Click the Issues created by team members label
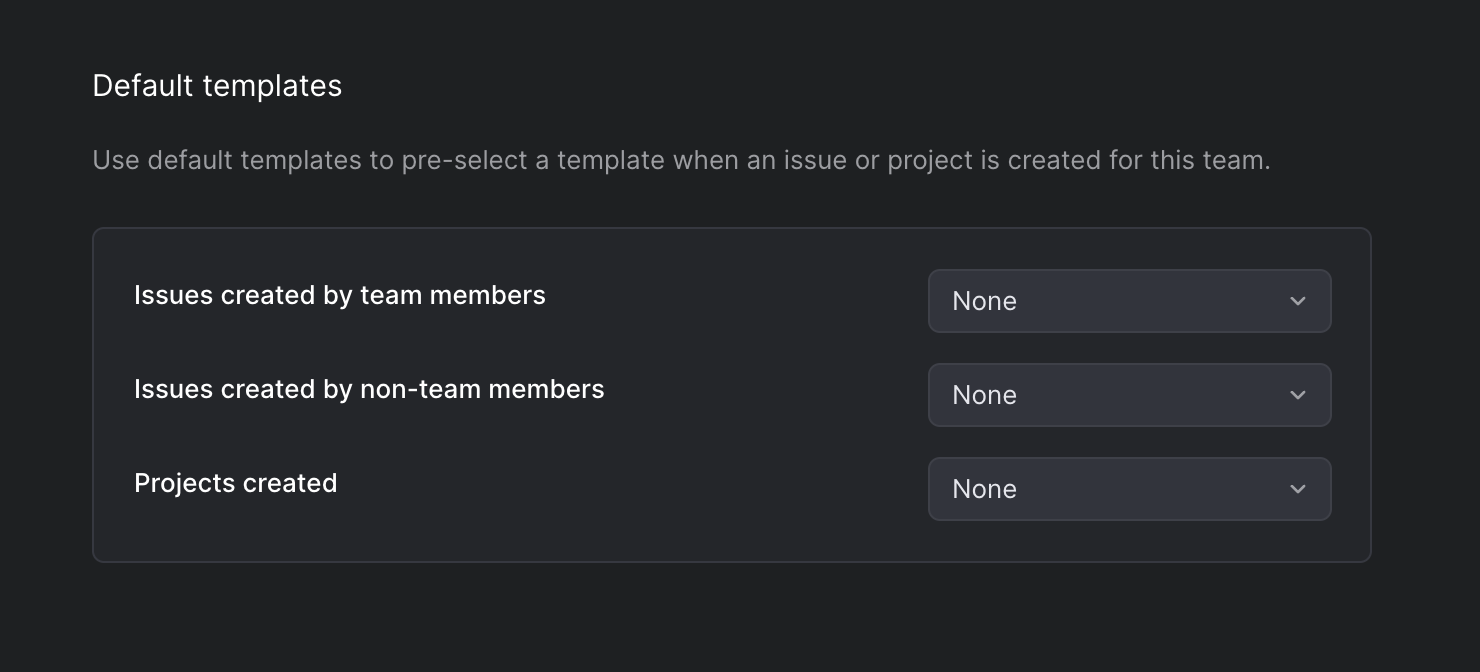 tap(340, 295)
